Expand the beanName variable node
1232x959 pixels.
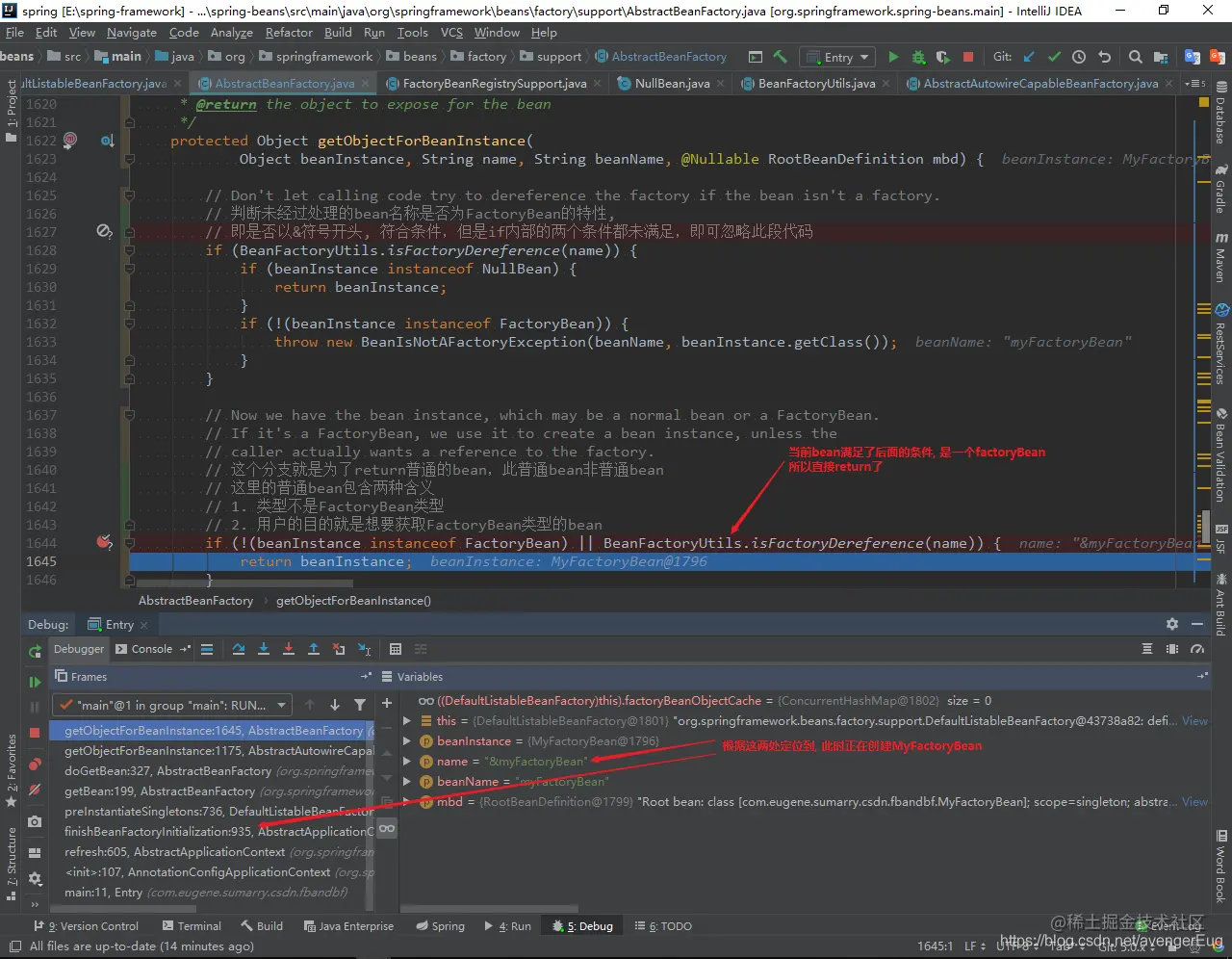pos(407,782)
